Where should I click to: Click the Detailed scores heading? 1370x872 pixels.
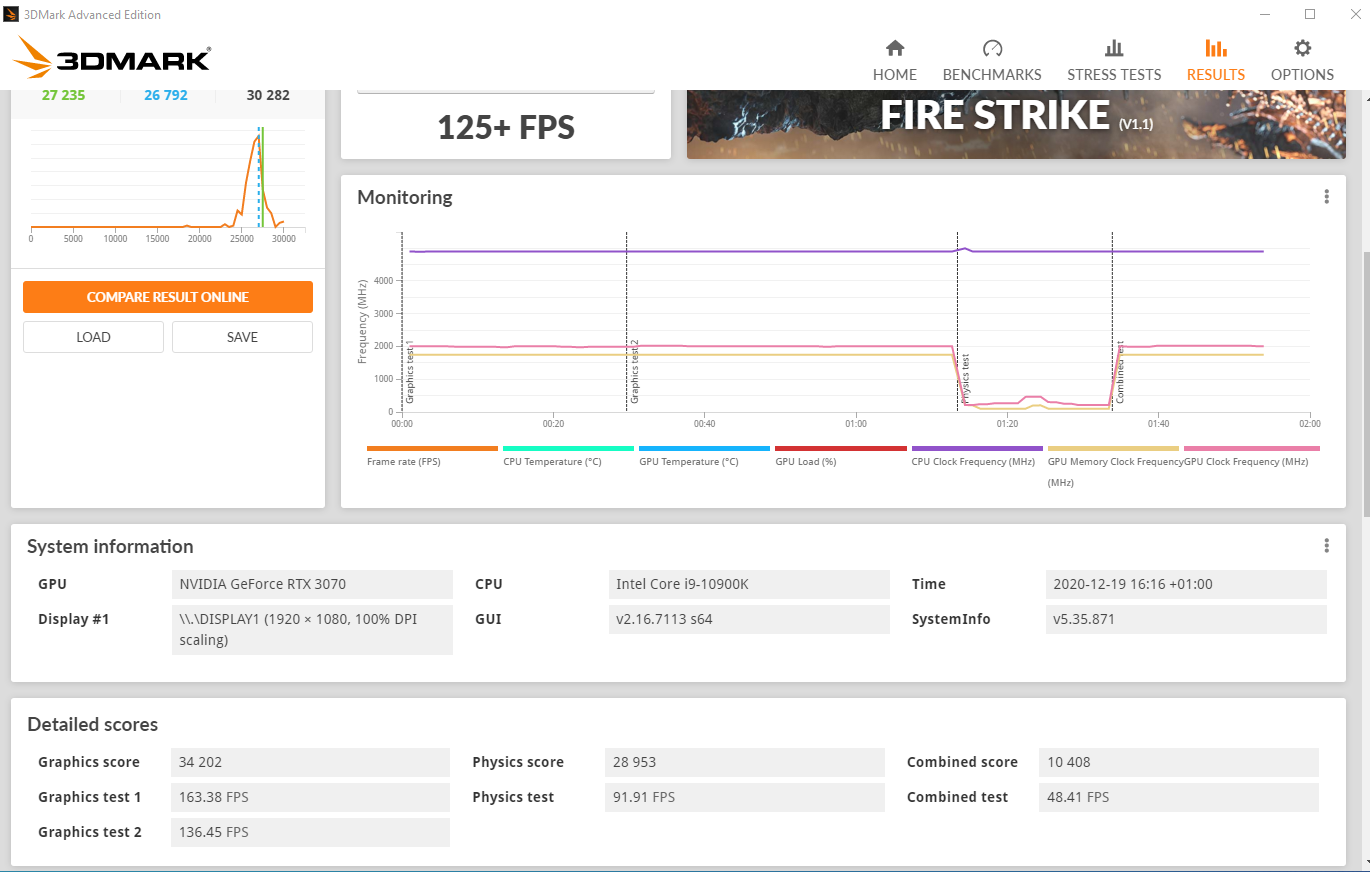pyautogui.click(x=92, y=724)
